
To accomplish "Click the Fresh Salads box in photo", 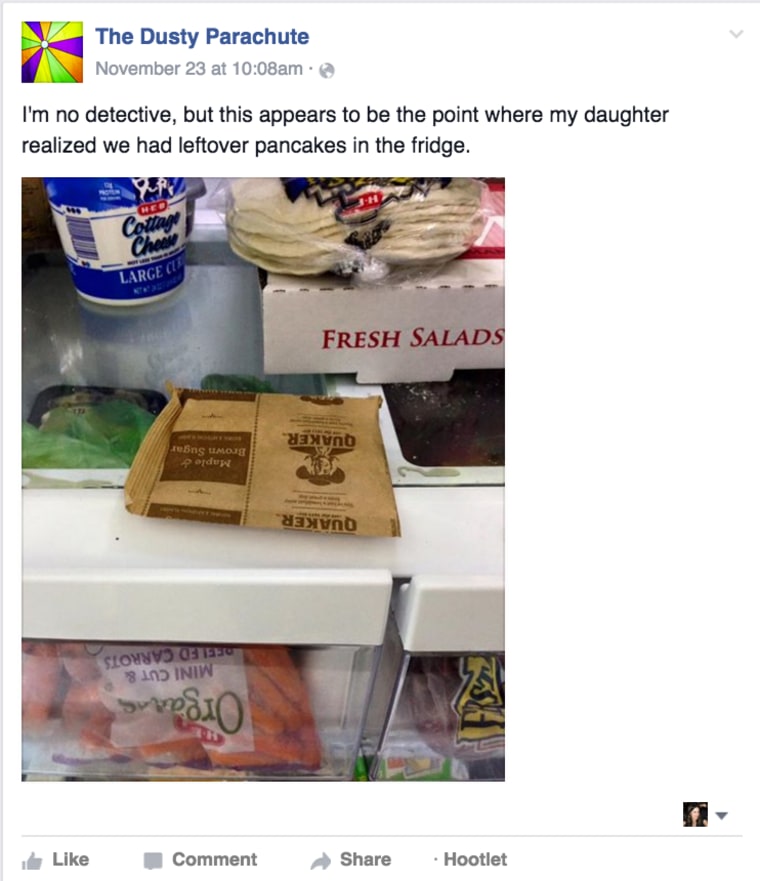I will pyautogui.click(x=384, y=326).
